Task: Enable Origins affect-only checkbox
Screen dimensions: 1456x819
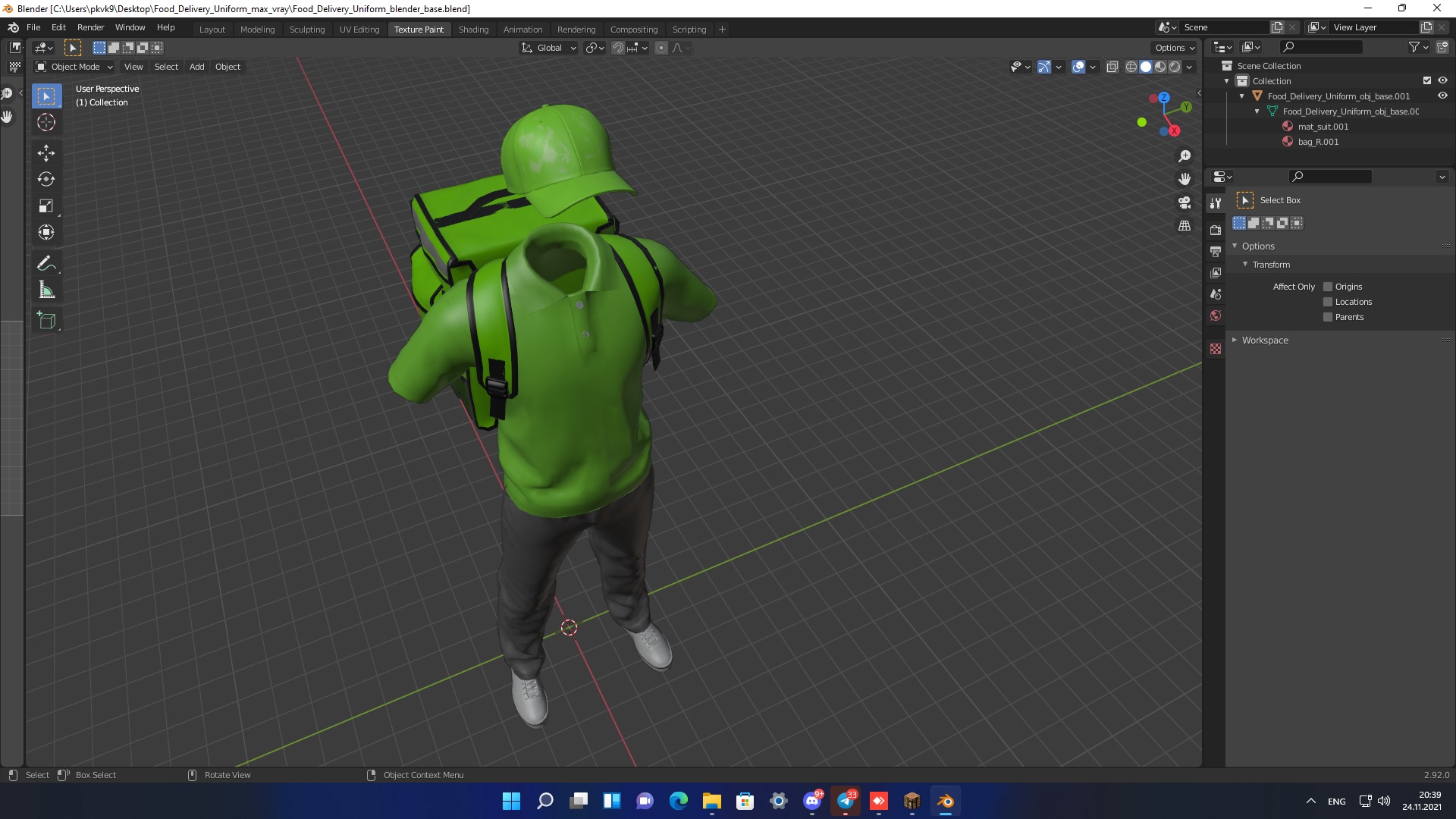Action: pos(1328,287)
